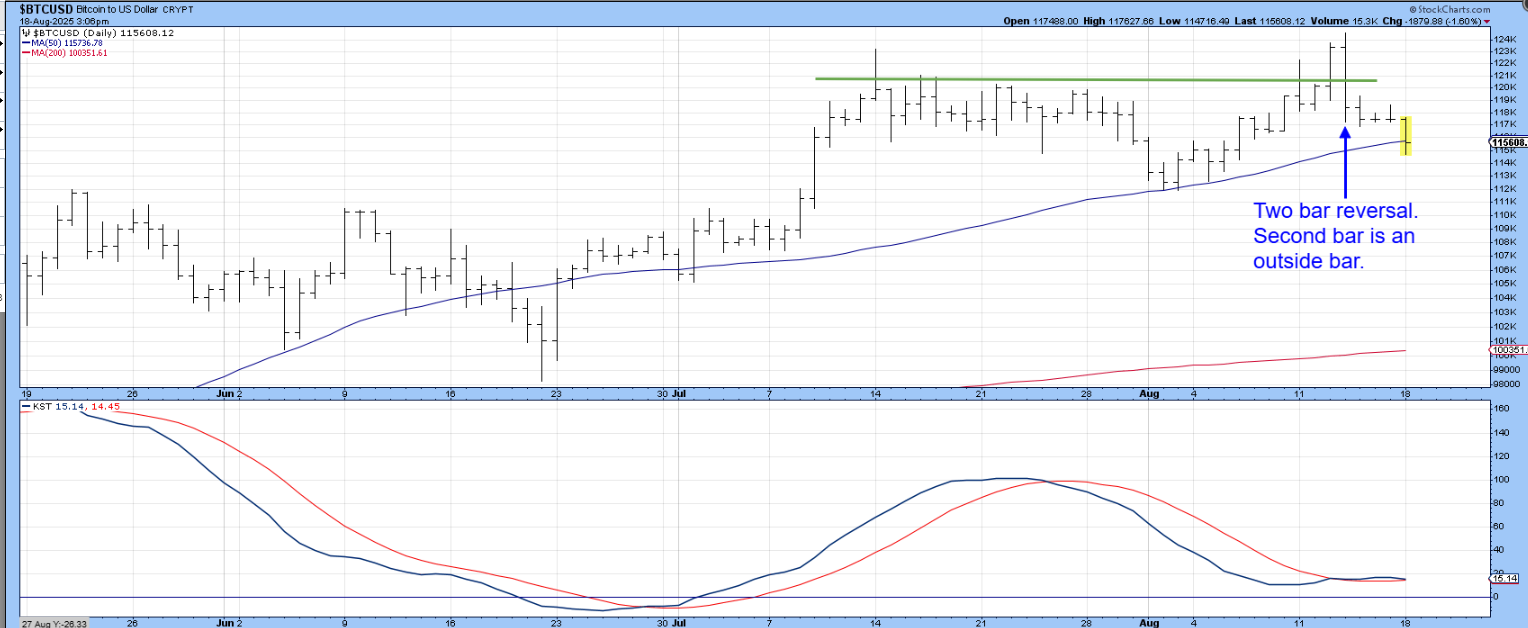1528x628 pixels.
Task: Click the bar chart icon beside $BTCUSD (Daily)
Action: tap(25, 33)
